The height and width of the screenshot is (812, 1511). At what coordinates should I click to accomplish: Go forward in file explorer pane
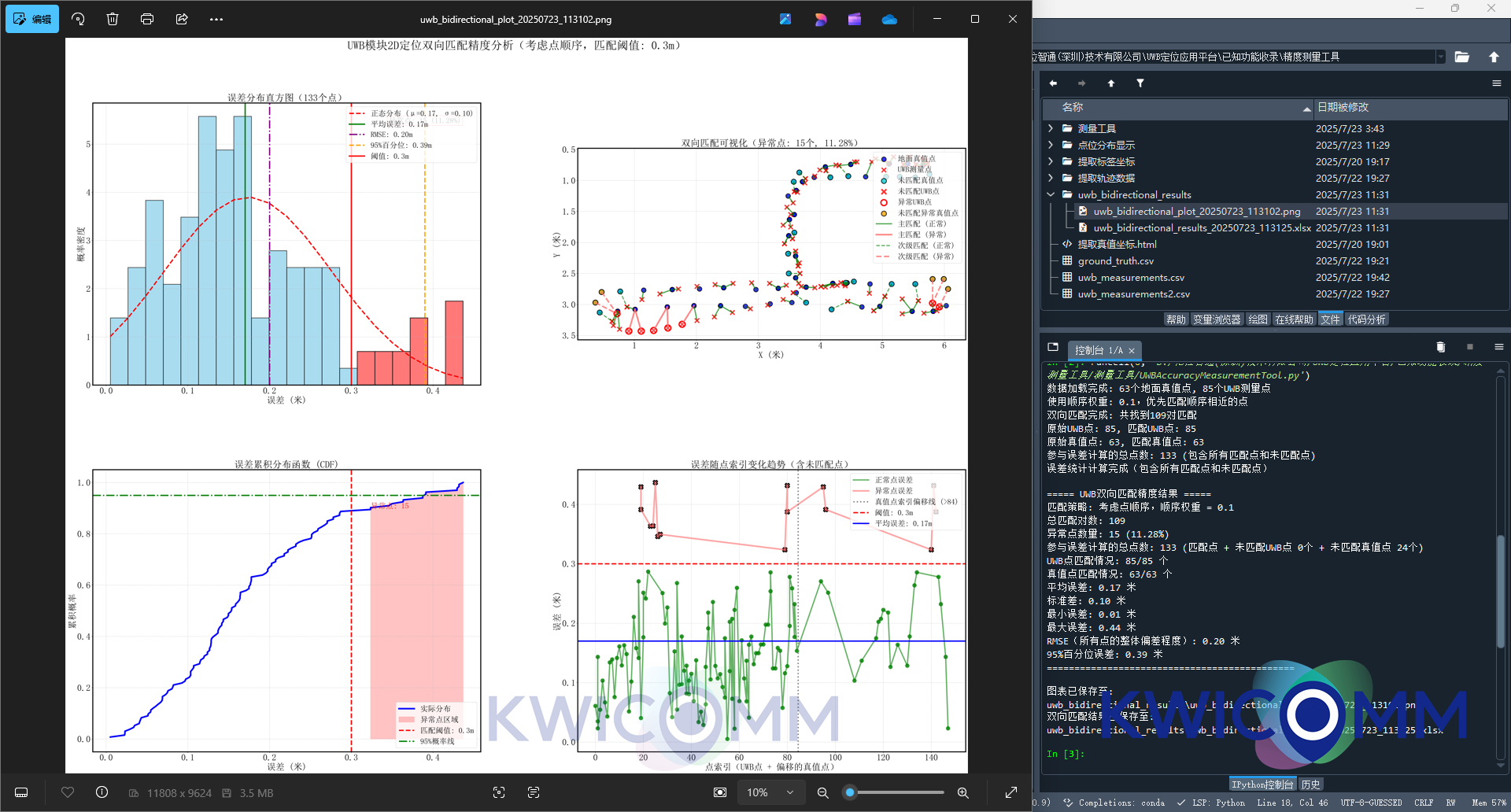point(1082,83)
